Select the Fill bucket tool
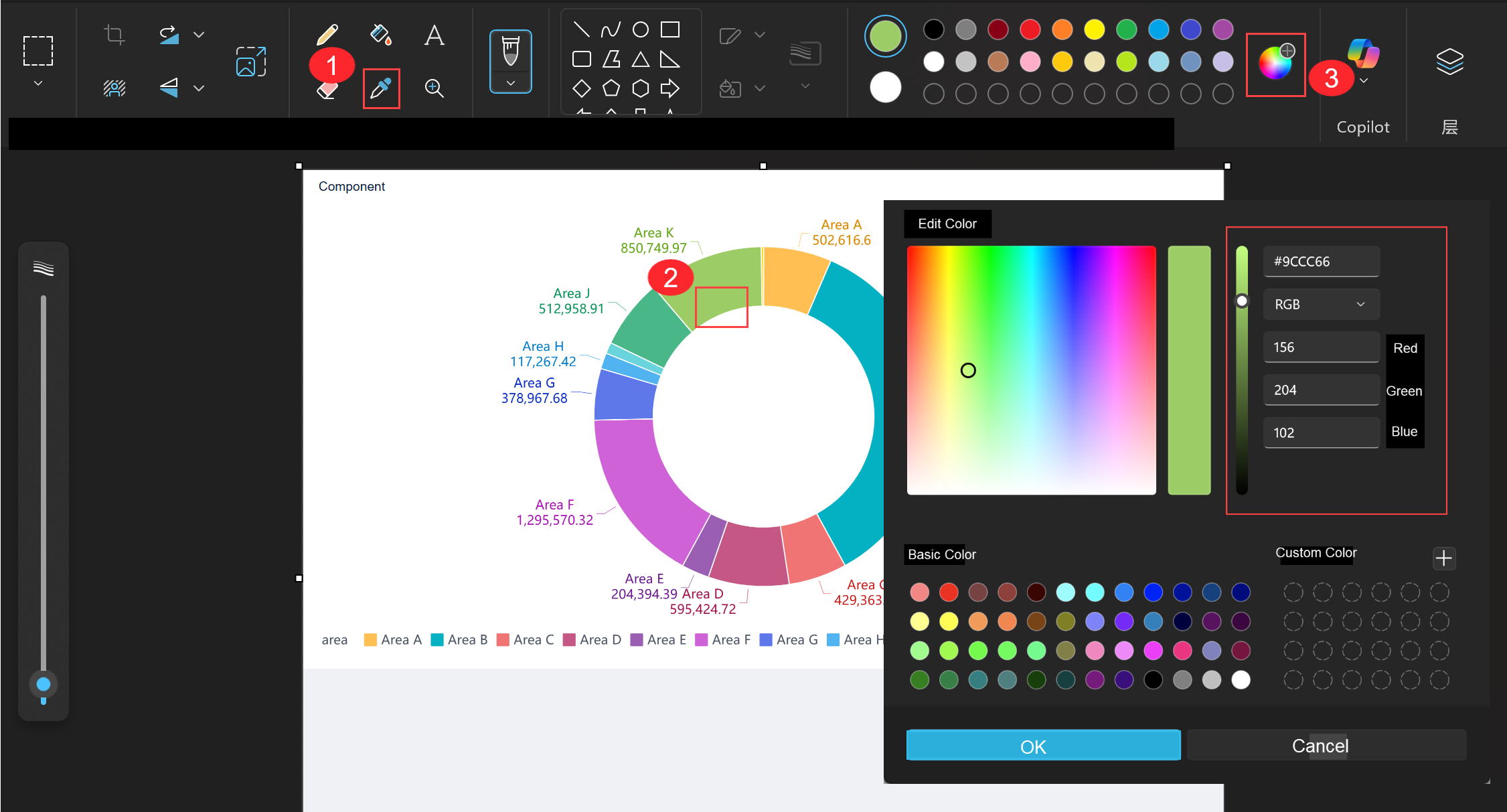 pyautogui.click(x=381, y=34)
